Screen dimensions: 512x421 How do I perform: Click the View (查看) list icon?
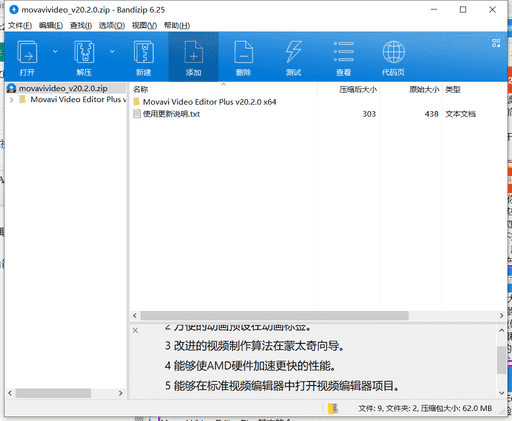coord(344,52)
